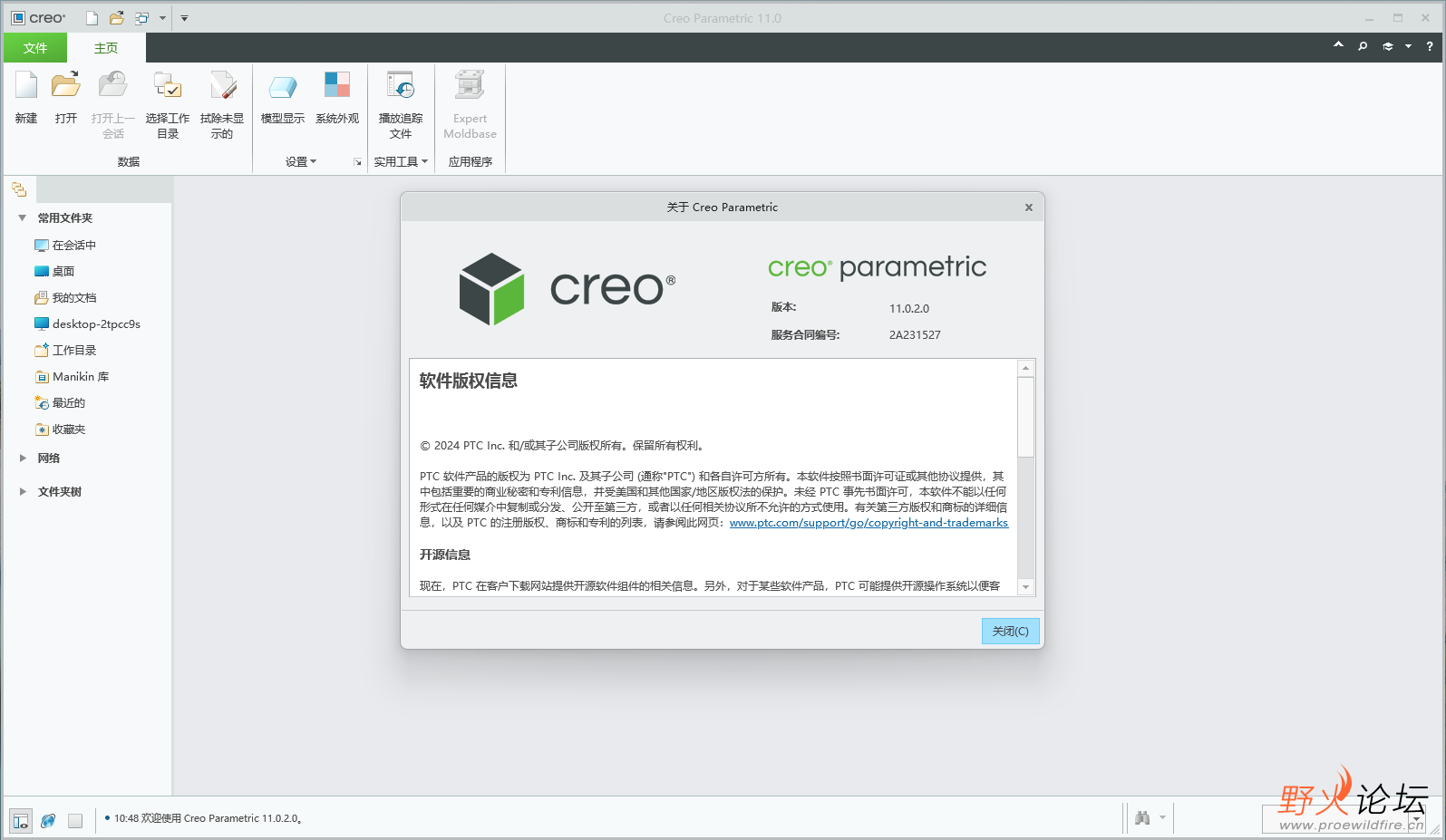Image resolution: width=1446 pixels, height=840 pixels.
Task: Expand the 实用工具 group dropdown
Action: click(401, 162)
